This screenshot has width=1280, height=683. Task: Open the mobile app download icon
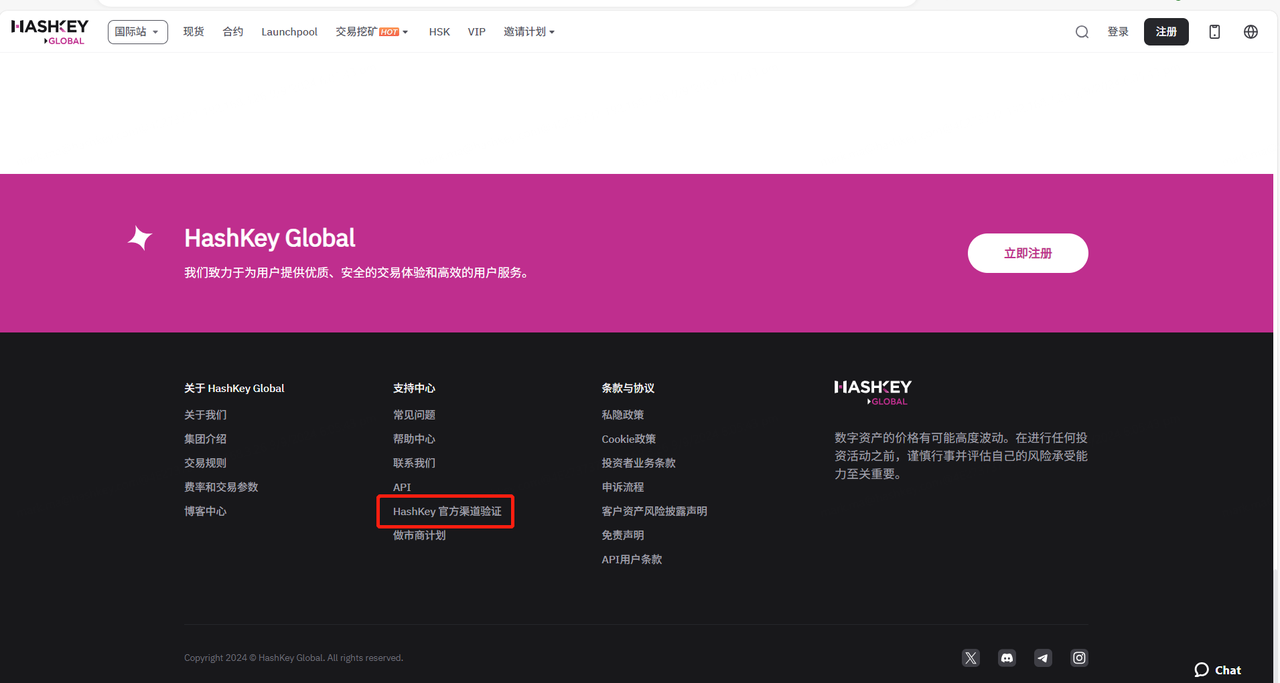point(1215,32)
